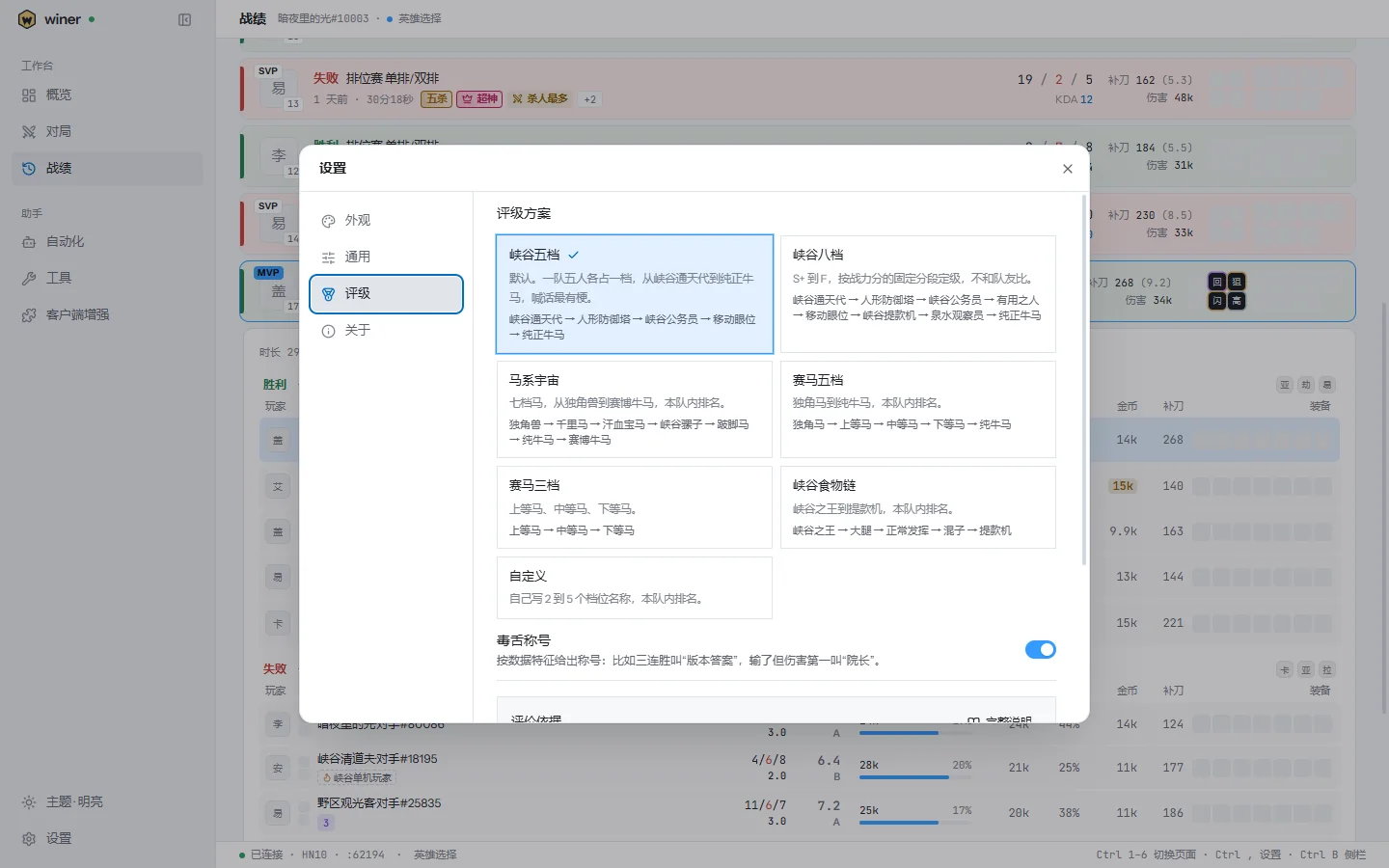Click 已连接 in the status bar
Screen dimensions: 1389x868
click(x=261, y=854)
